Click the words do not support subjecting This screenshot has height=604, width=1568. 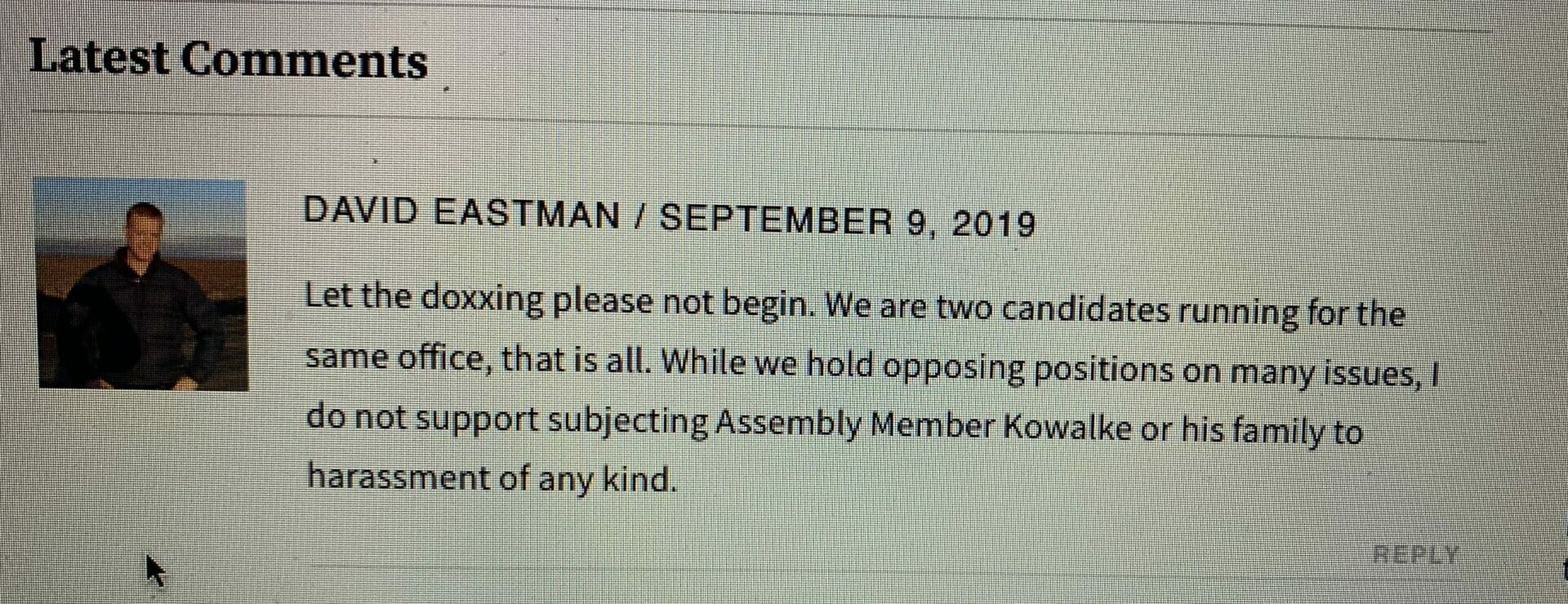pyautogui.click(x=507, y=420)
